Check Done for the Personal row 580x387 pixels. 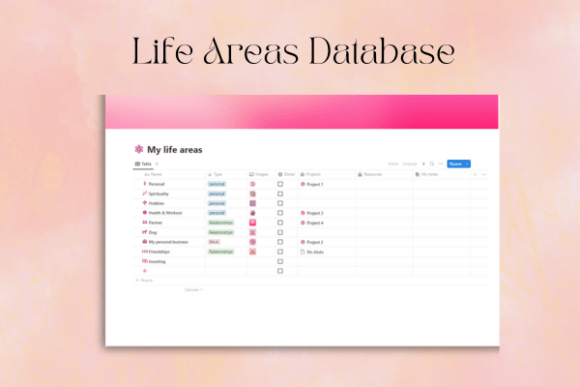click(x=280, y=184)
